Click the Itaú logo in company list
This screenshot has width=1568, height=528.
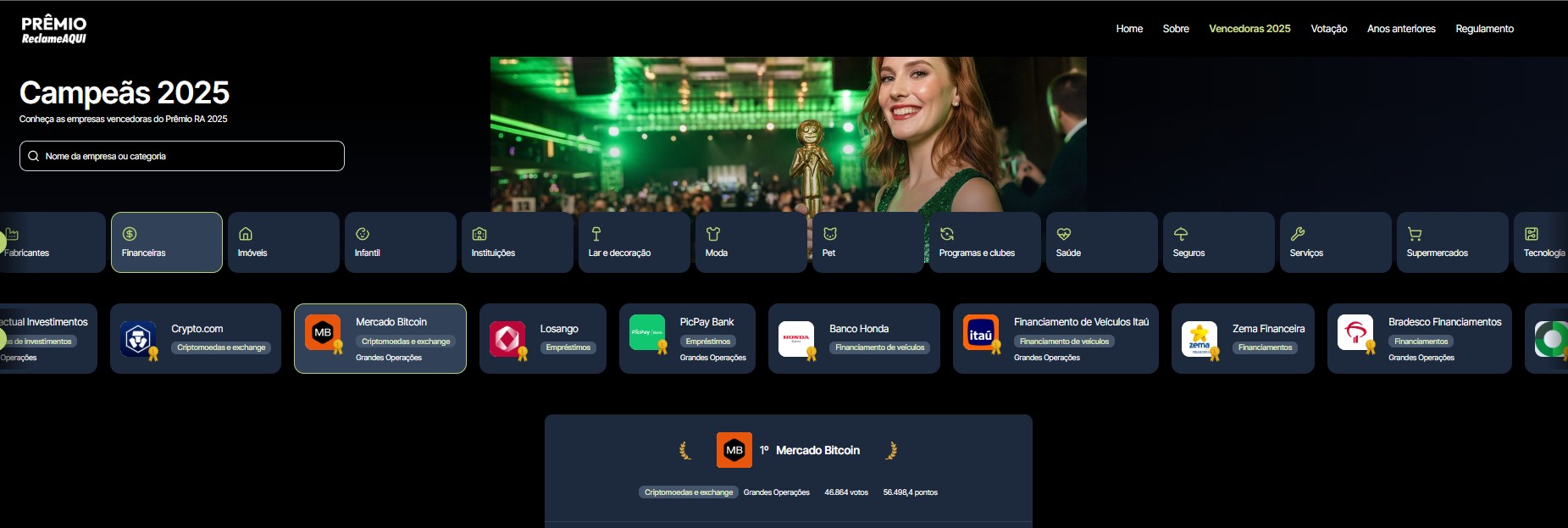pos(981,336)
